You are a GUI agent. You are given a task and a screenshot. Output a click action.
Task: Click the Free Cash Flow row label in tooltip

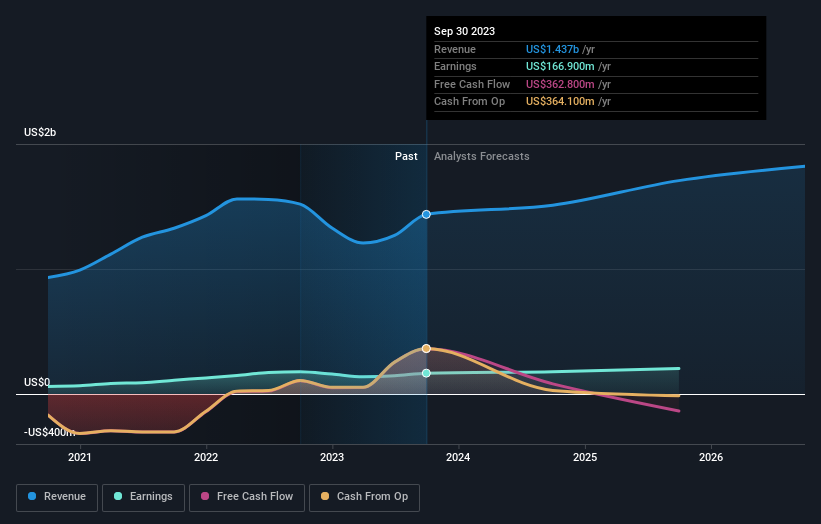coord(472,84)
